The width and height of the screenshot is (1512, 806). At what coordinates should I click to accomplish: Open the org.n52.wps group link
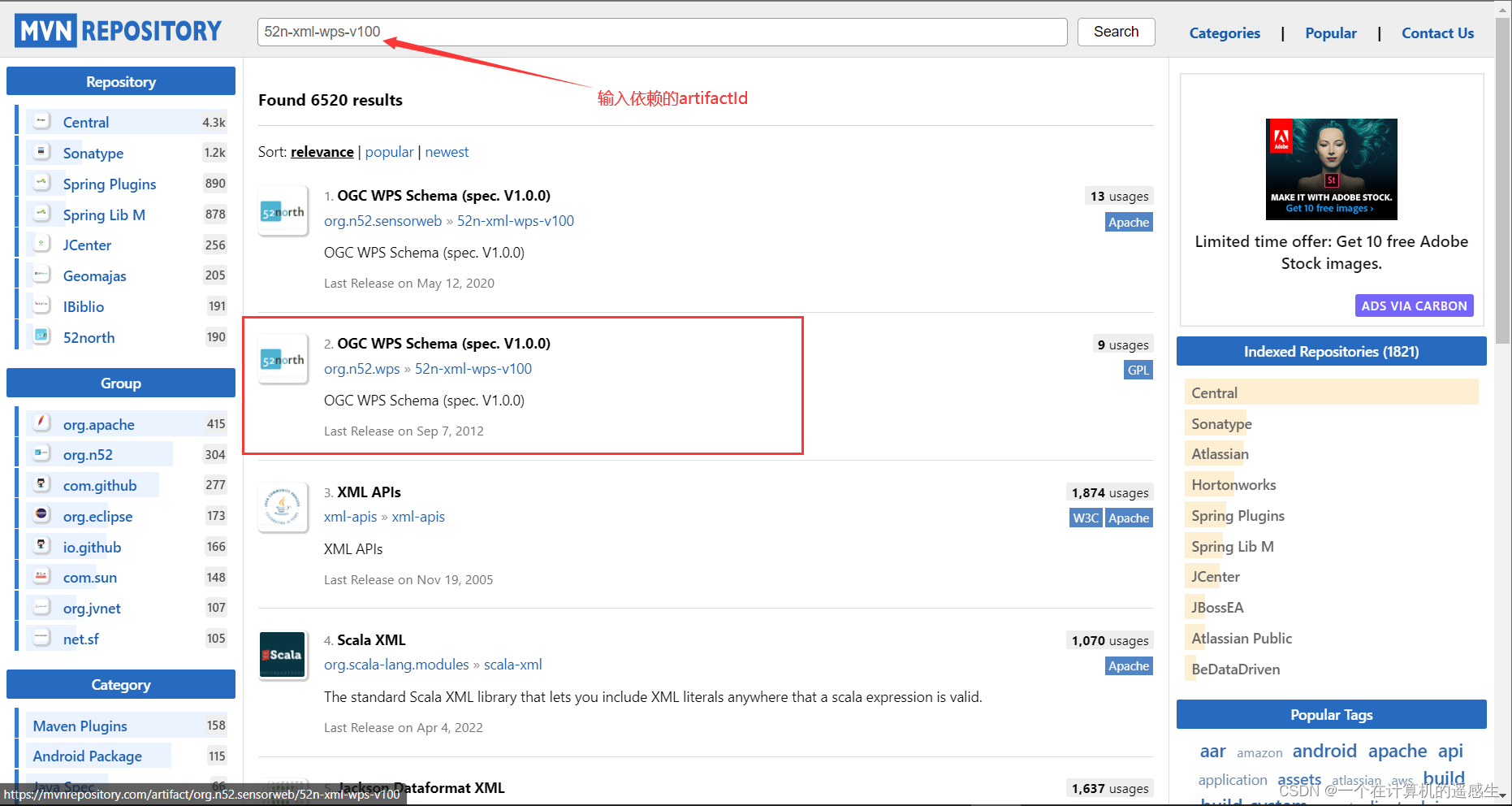pos(361,369)
